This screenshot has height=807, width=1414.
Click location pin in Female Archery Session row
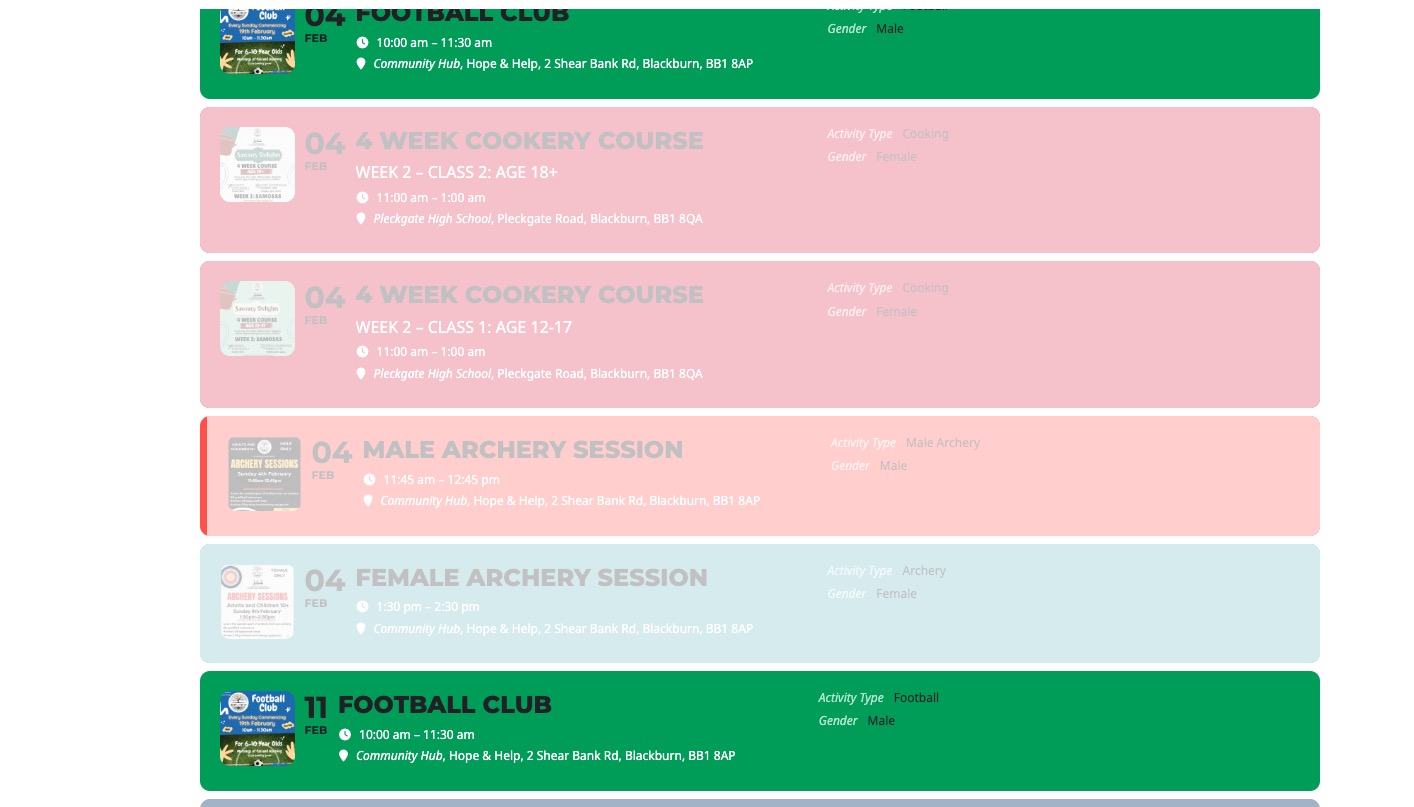(361, 629)
